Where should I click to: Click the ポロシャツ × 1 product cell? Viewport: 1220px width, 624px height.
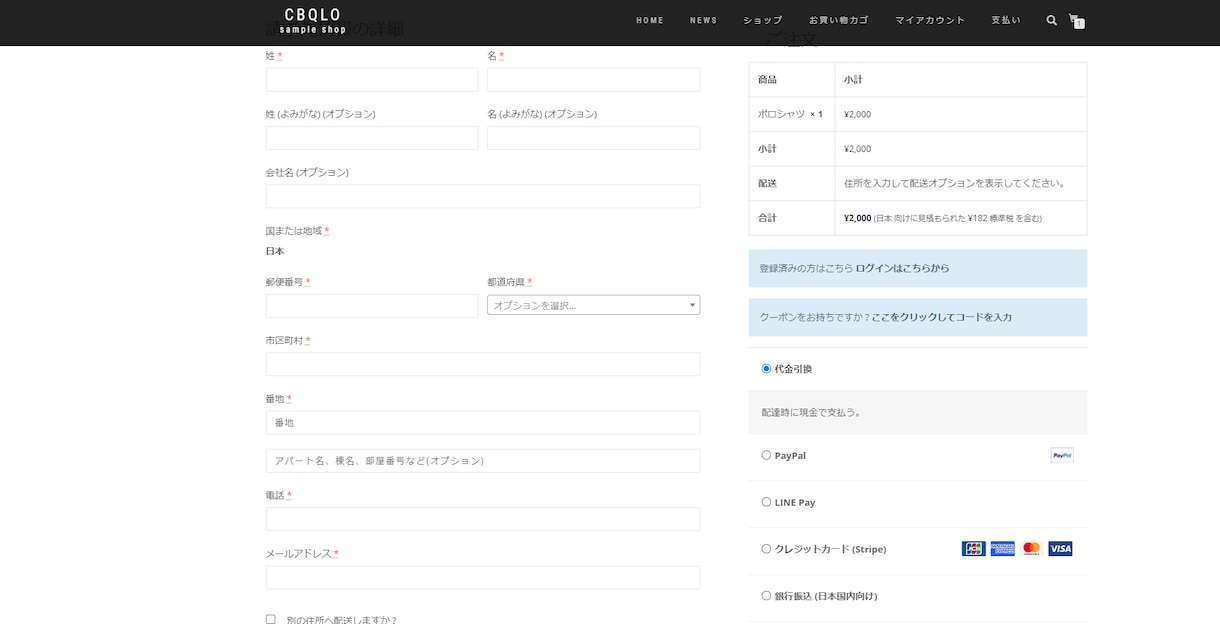[791, 114]
